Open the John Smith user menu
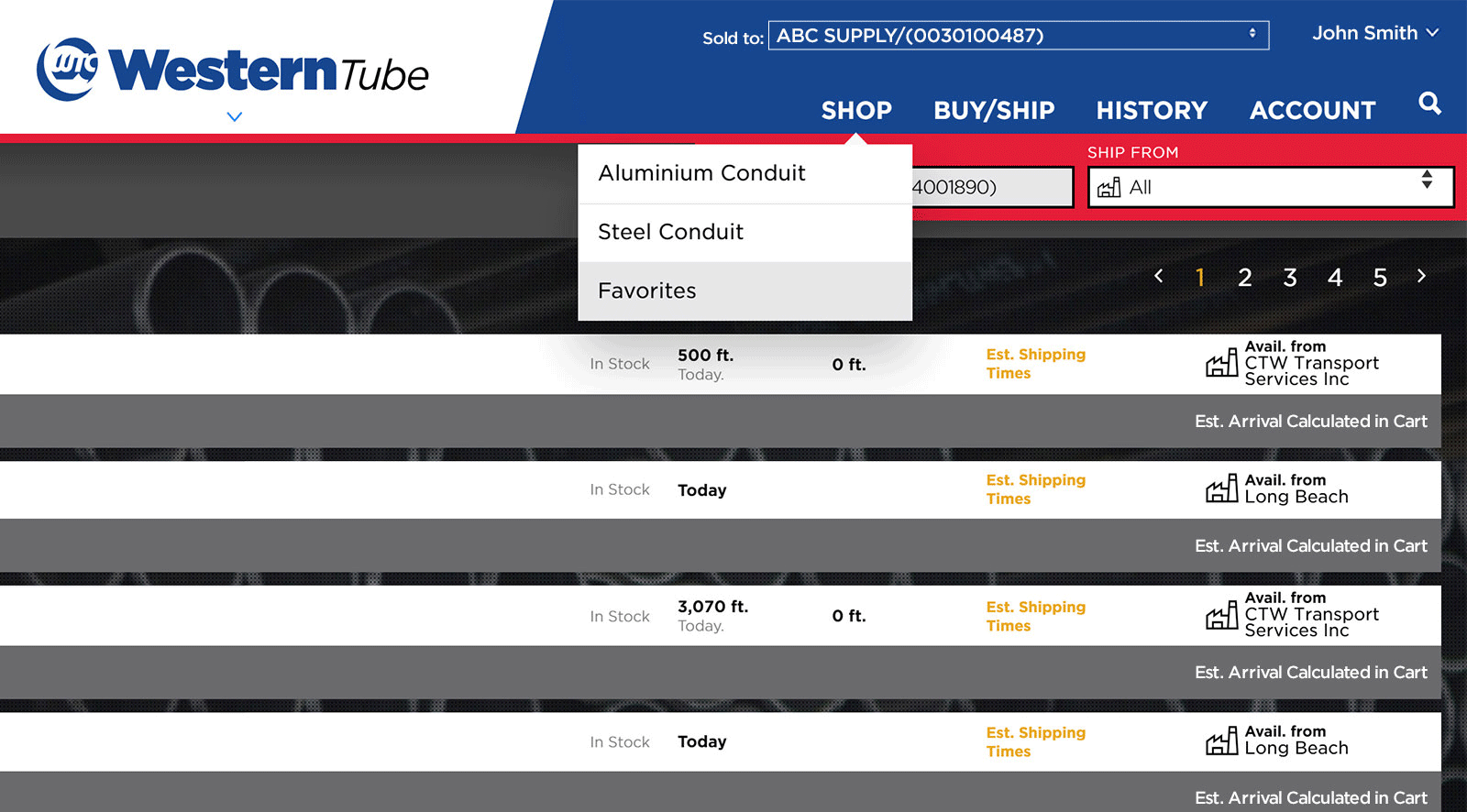Viewport: 1467px width, 812px height. tap(1374, 33)
